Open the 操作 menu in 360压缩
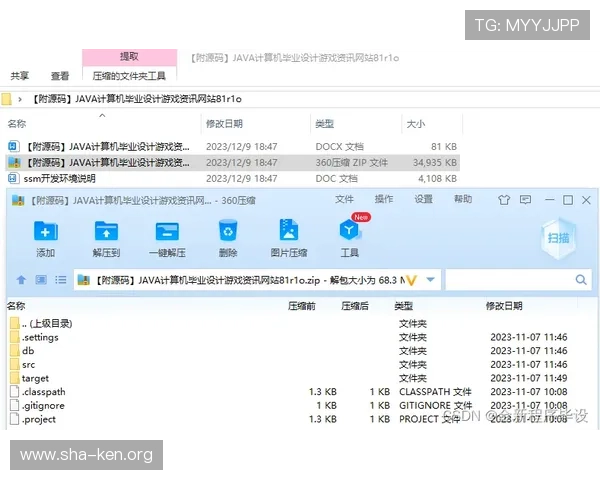The height and width of the screenshot is (480, 600). (x=384, y=199)
